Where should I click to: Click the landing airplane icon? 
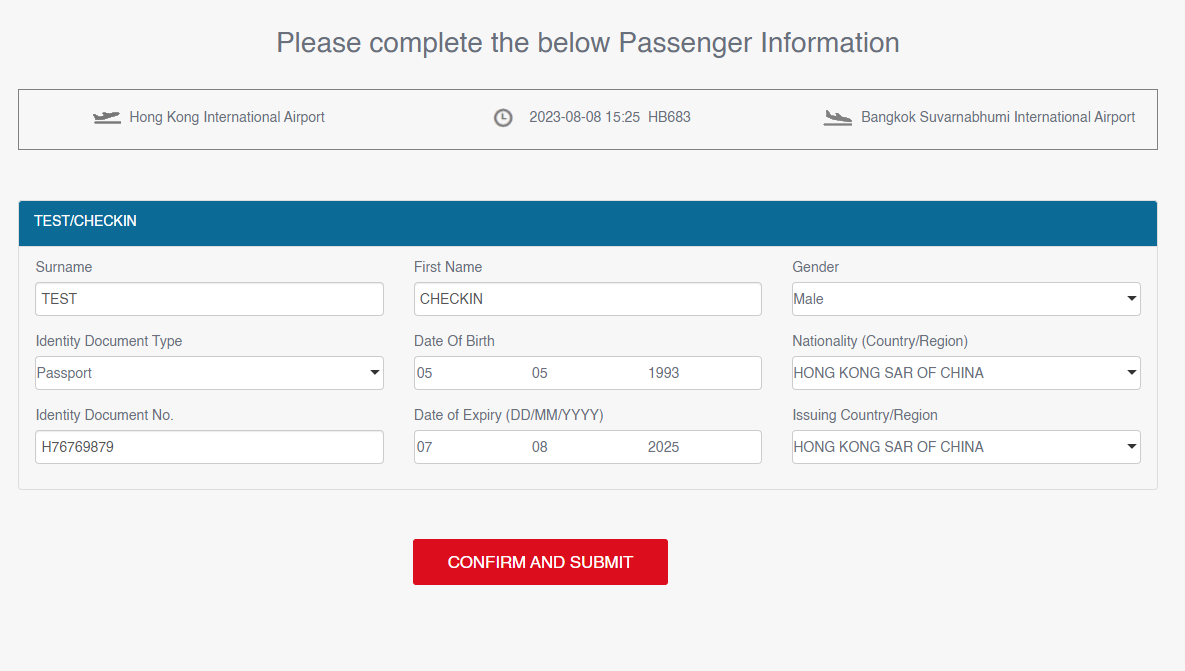(837, 118)
